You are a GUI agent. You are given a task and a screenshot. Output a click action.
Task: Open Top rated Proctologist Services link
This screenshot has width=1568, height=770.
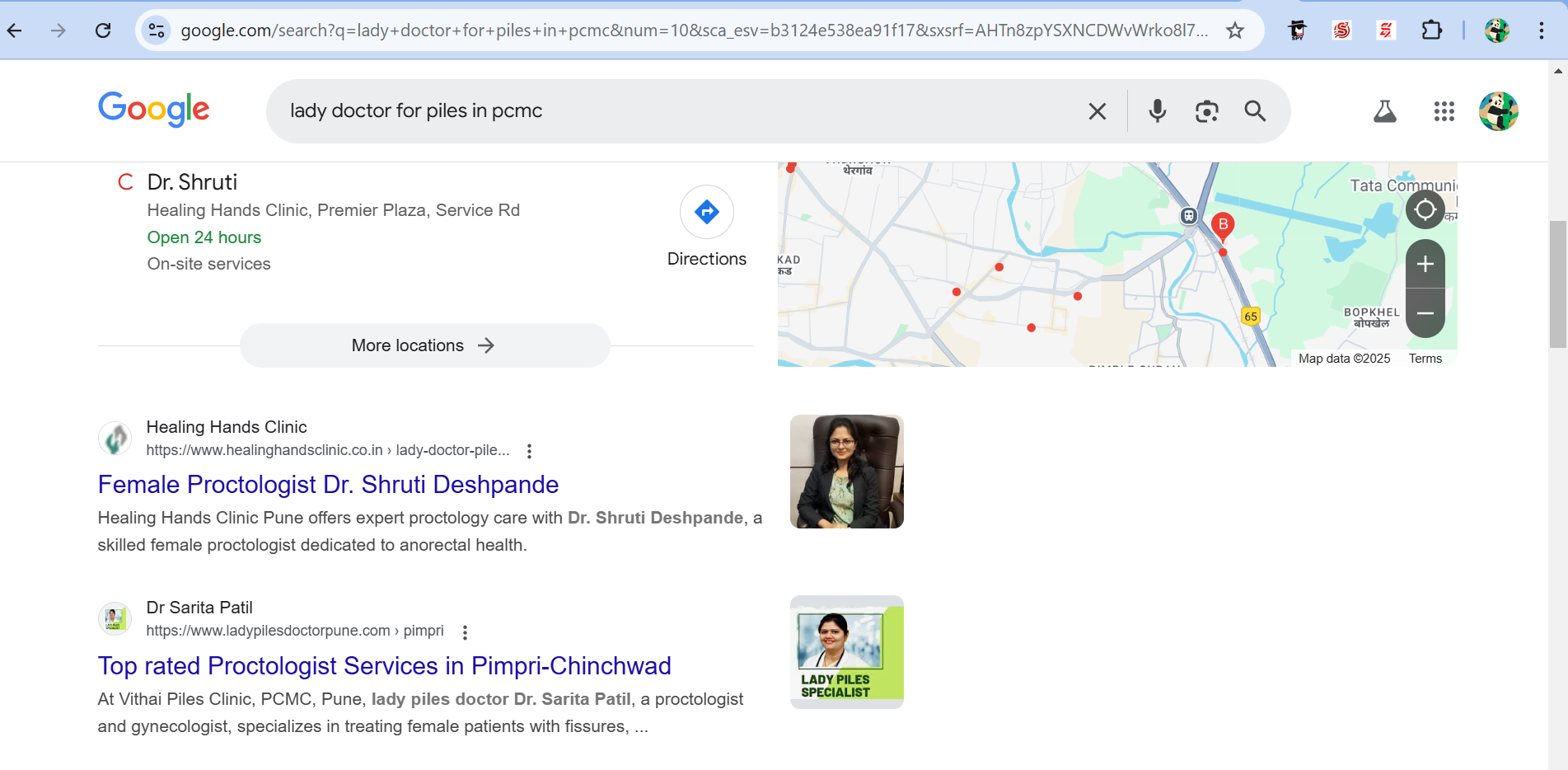click(x=384, y=666)
